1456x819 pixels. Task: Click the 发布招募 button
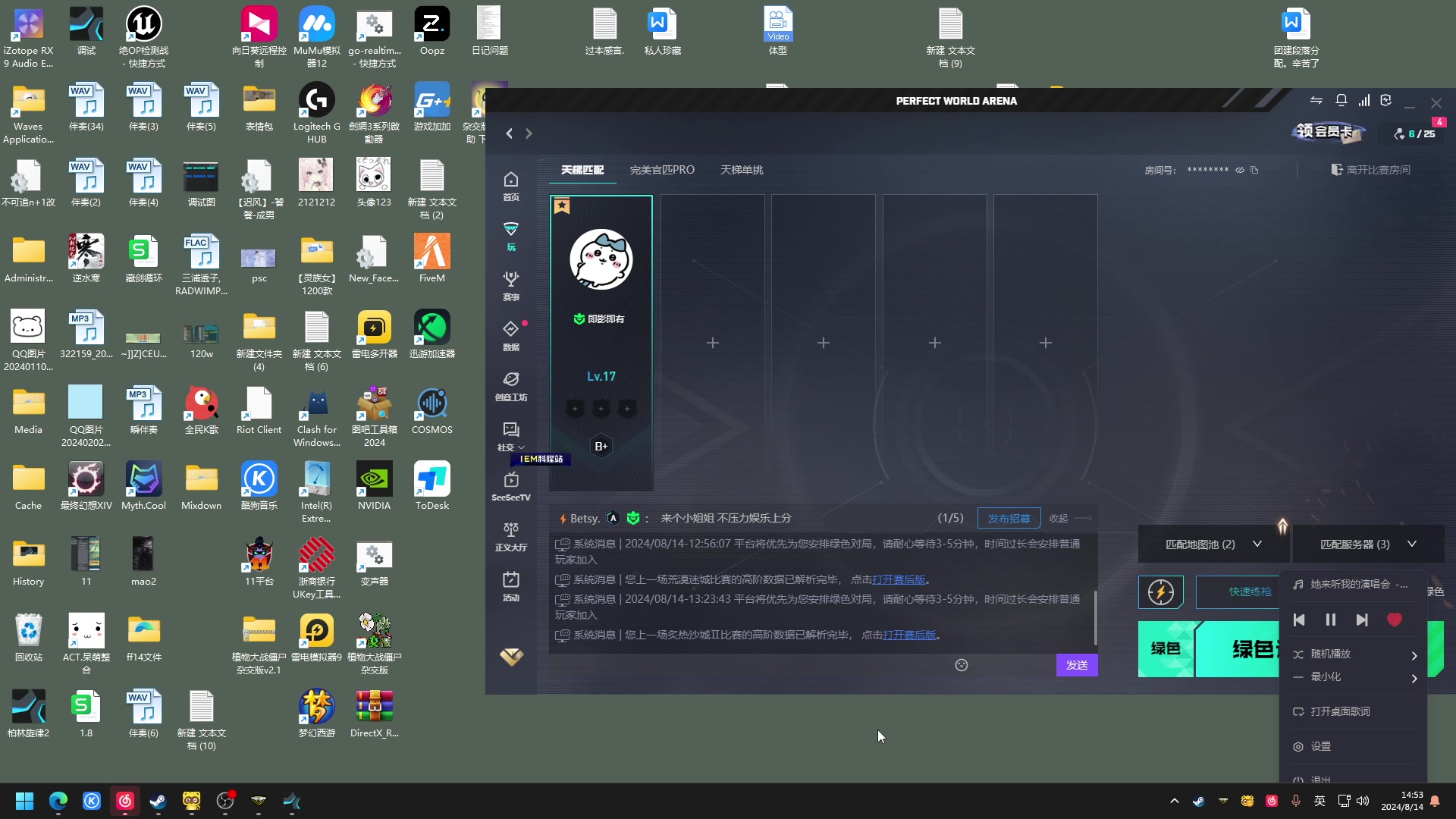coord(1009,519)
